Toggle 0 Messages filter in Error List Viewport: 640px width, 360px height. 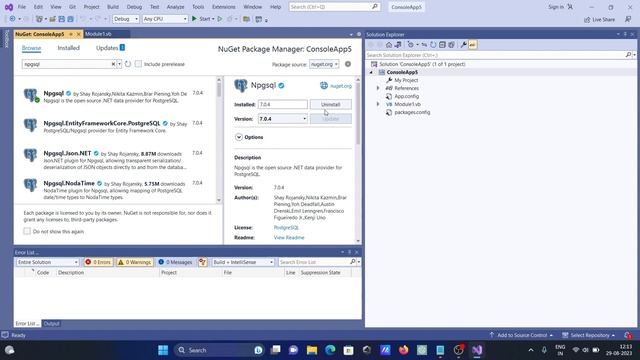pos(176,262)
